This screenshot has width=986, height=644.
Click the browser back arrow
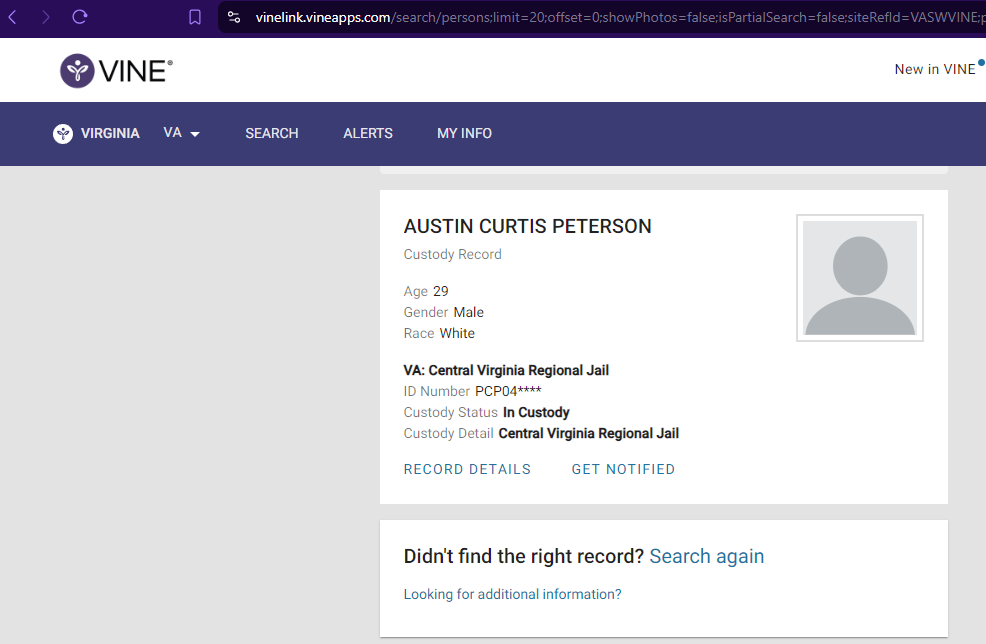[12, 17]
